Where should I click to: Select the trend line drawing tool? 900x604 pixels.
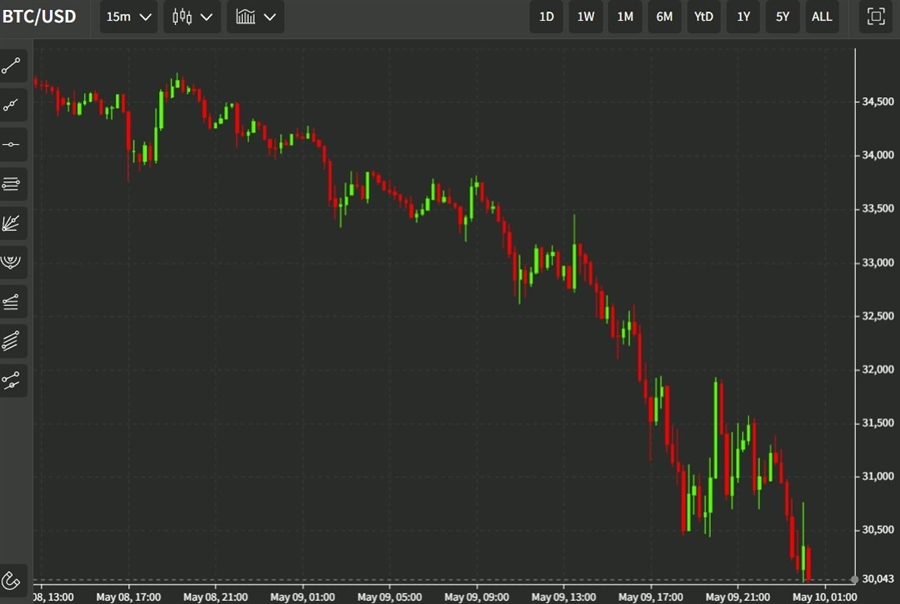point(12,67)
